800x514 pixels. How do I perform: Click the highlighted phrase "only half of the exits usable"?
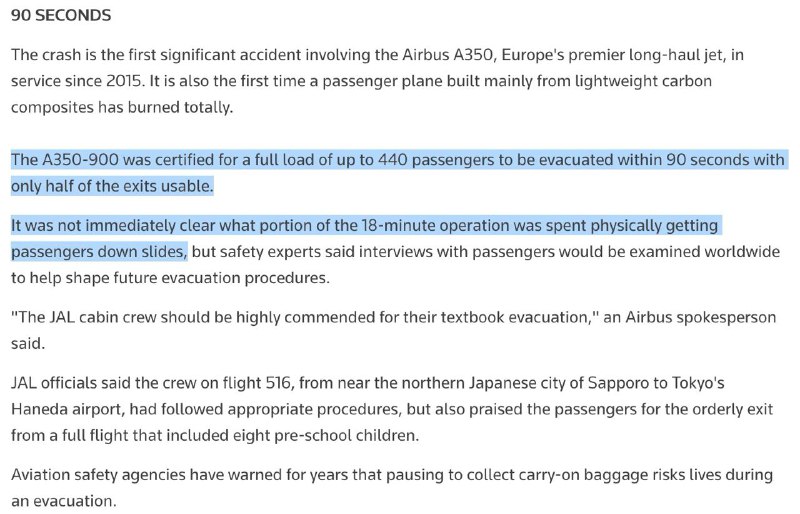click(112, 186)
